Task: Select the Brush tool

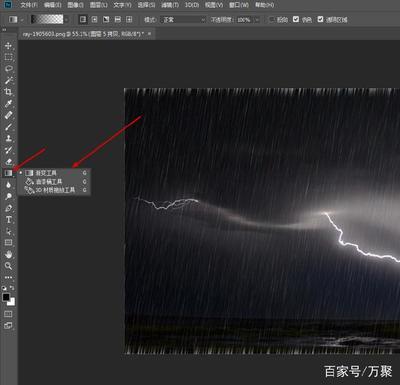Action: tap(9, 127)
